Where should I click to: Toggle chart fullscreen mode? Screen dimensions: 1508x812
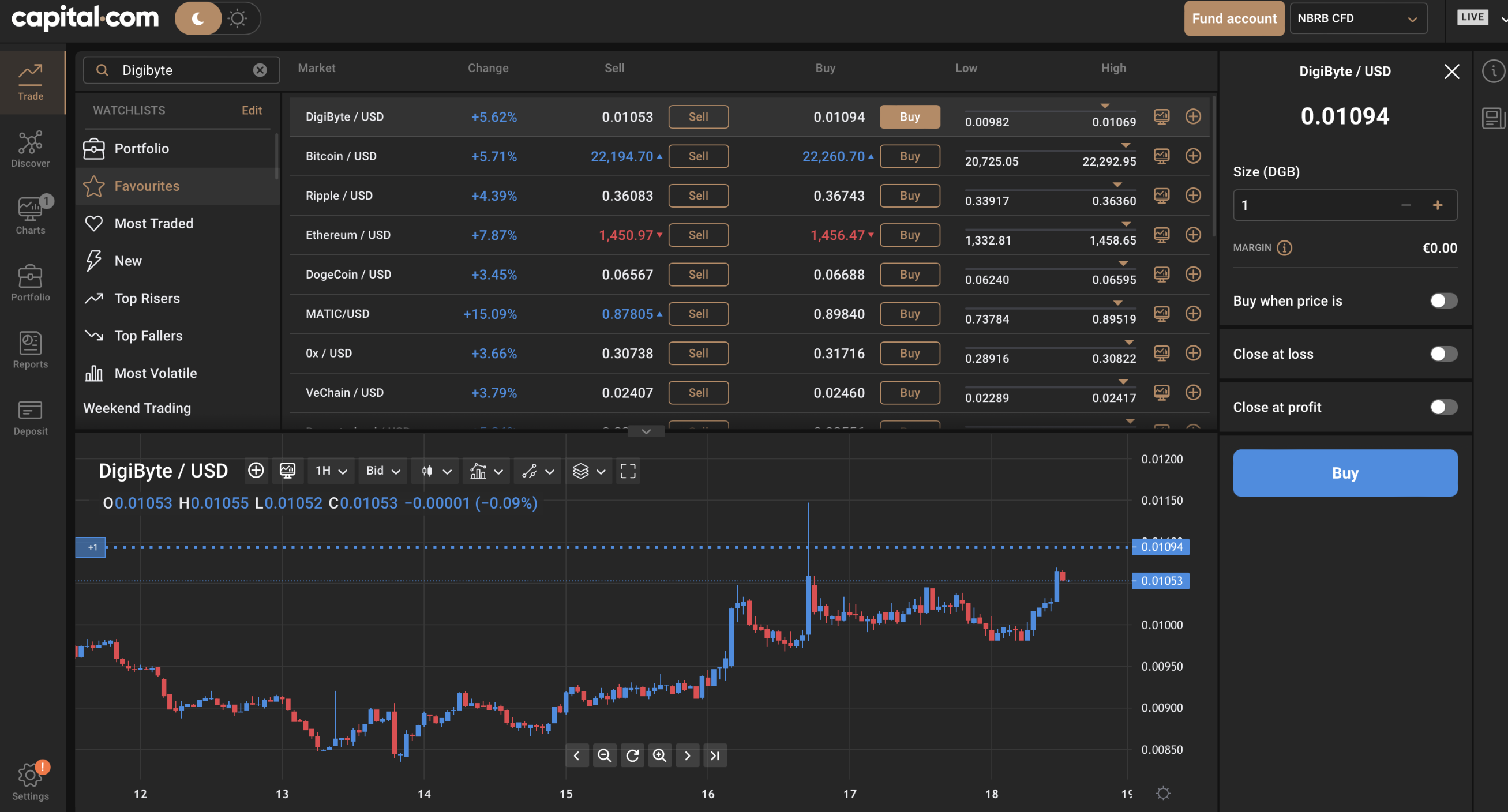pyautogui.click(x=628, y=471)
